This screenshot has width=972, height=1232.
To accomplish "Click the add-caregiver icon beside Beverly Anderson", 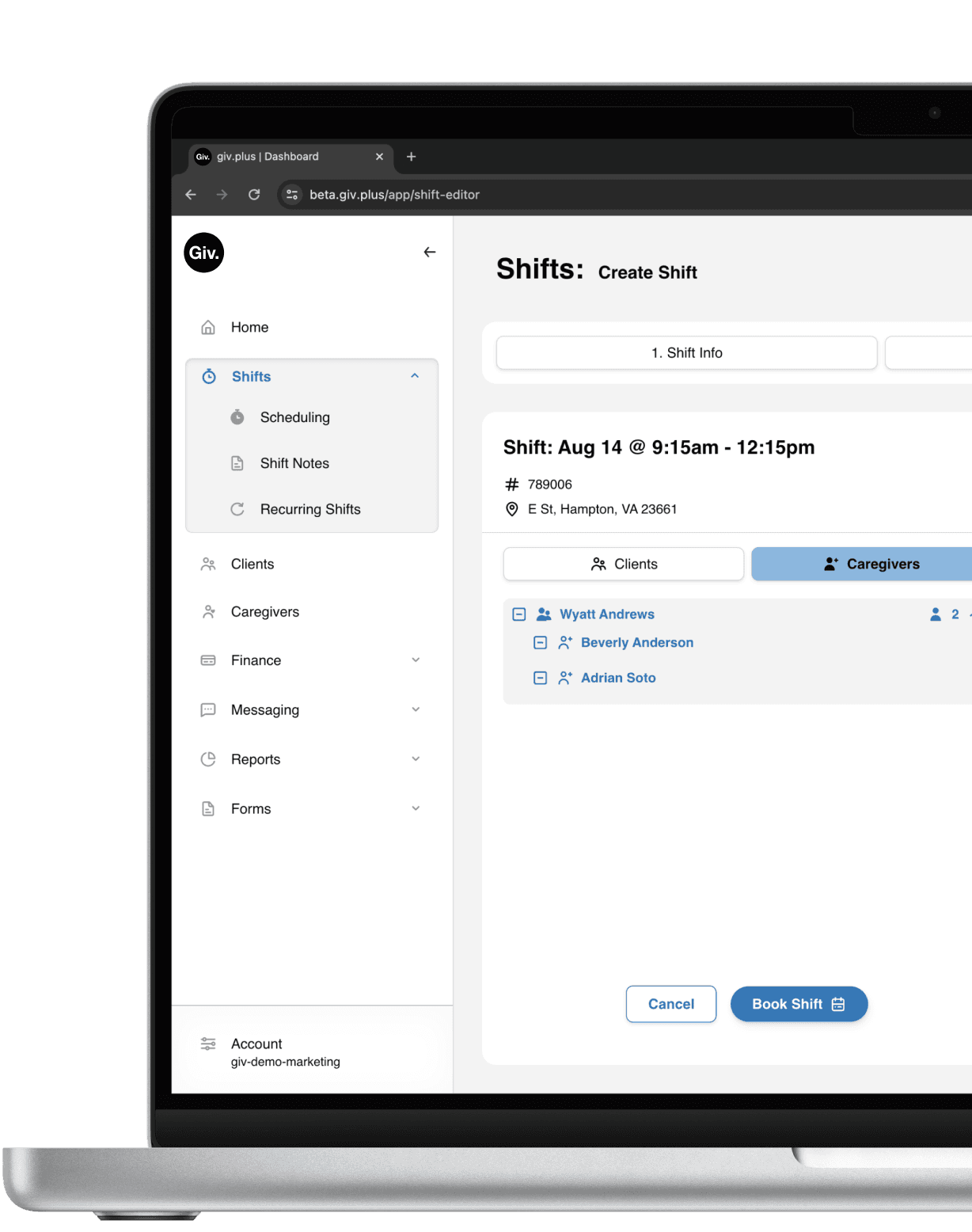I will point(565,642).
